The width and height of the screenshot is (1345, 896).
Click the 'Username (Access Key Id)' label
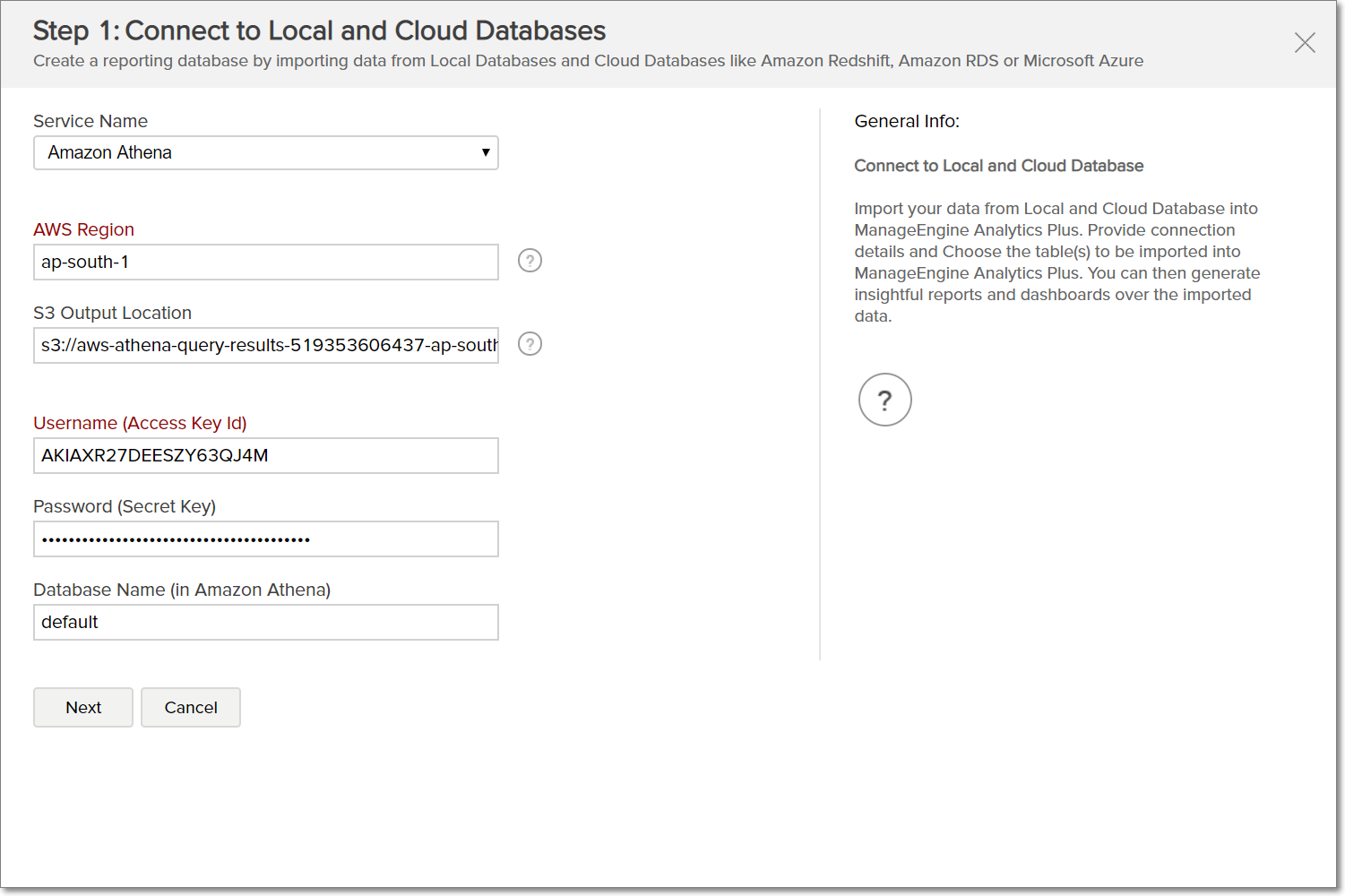(x=140, y=423)
